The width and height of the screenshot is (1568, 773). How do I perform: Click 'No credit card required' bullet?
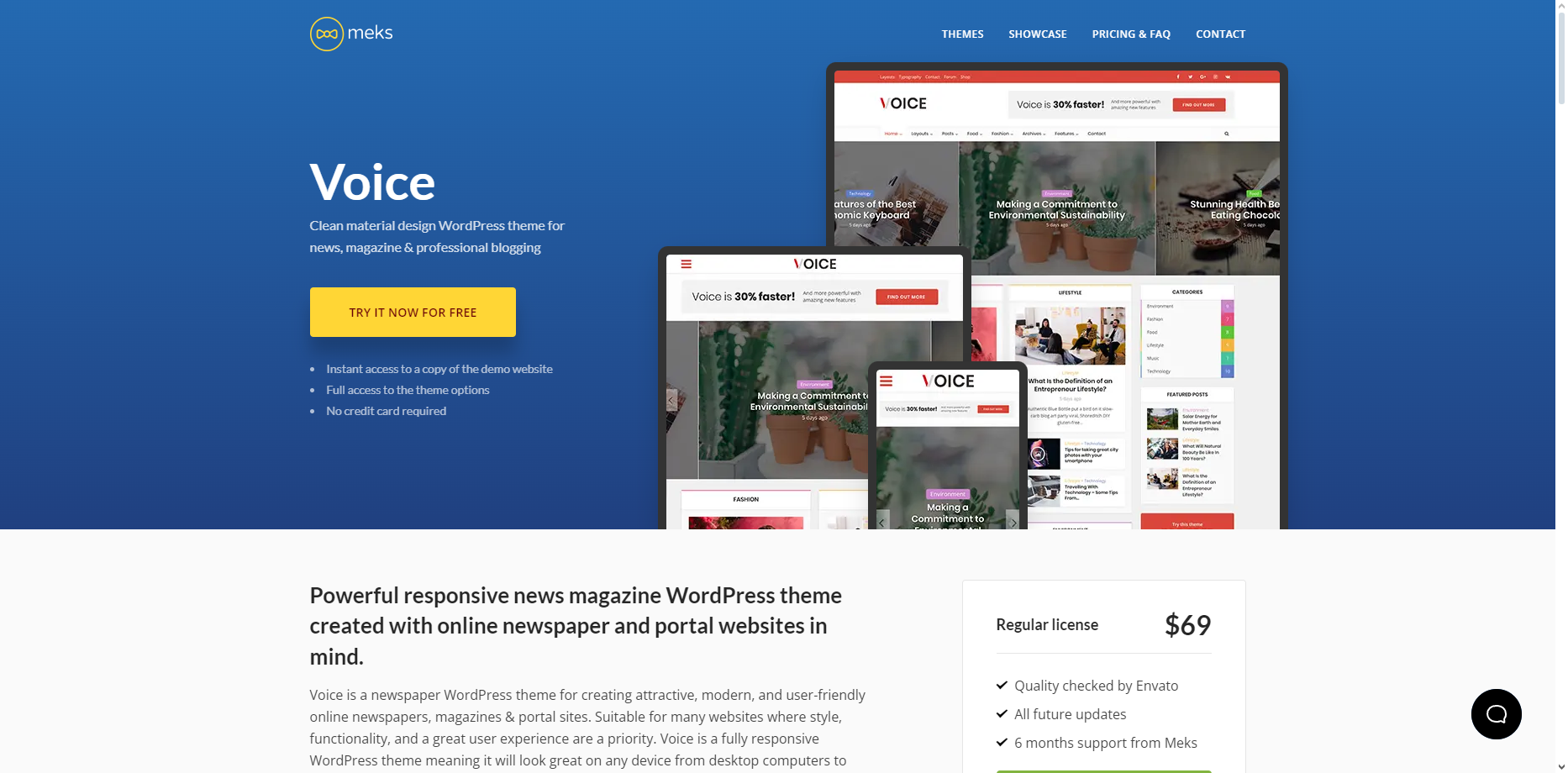point(386,411)
